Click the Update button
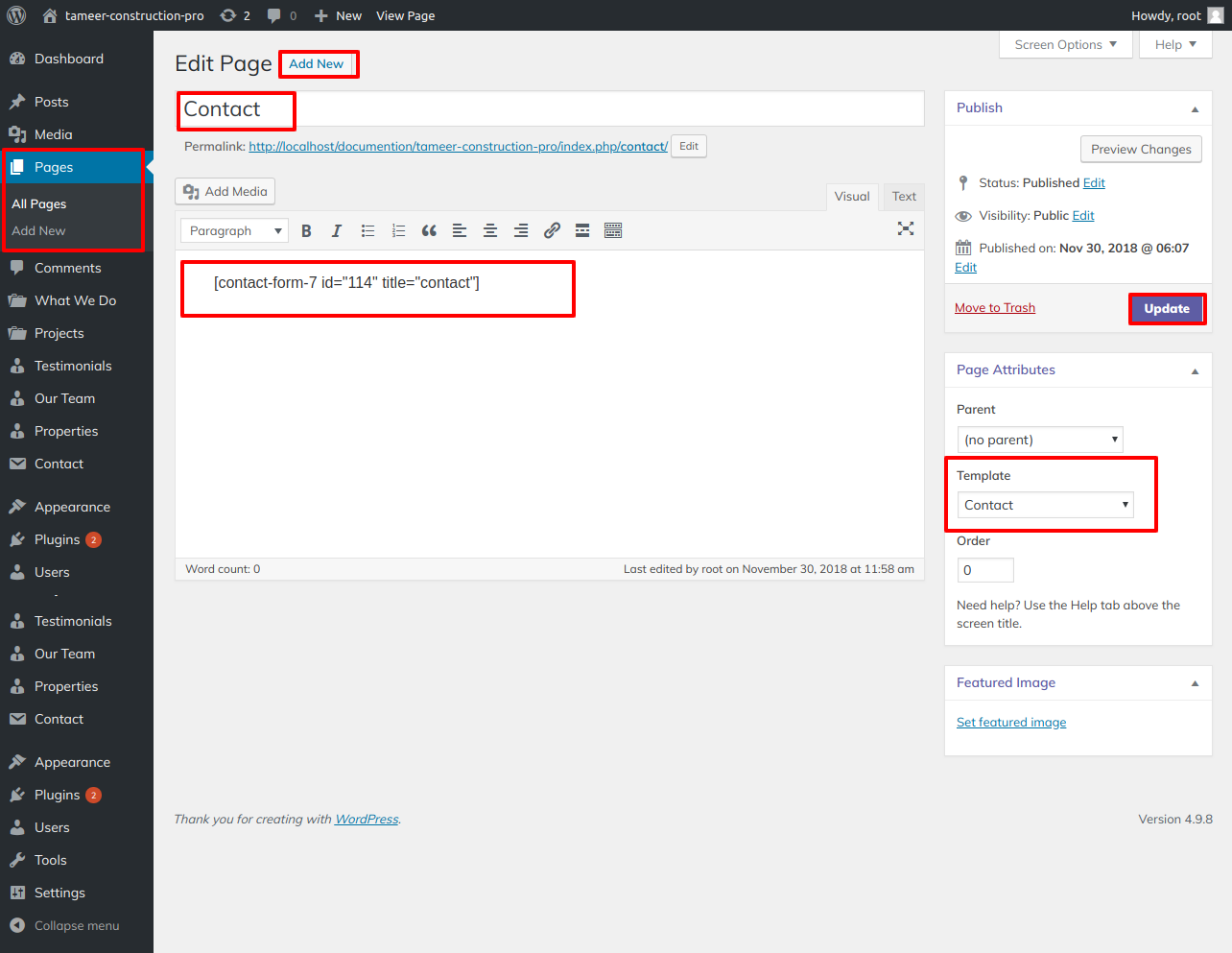The image size is (1232, 953). click(1167, 308)
